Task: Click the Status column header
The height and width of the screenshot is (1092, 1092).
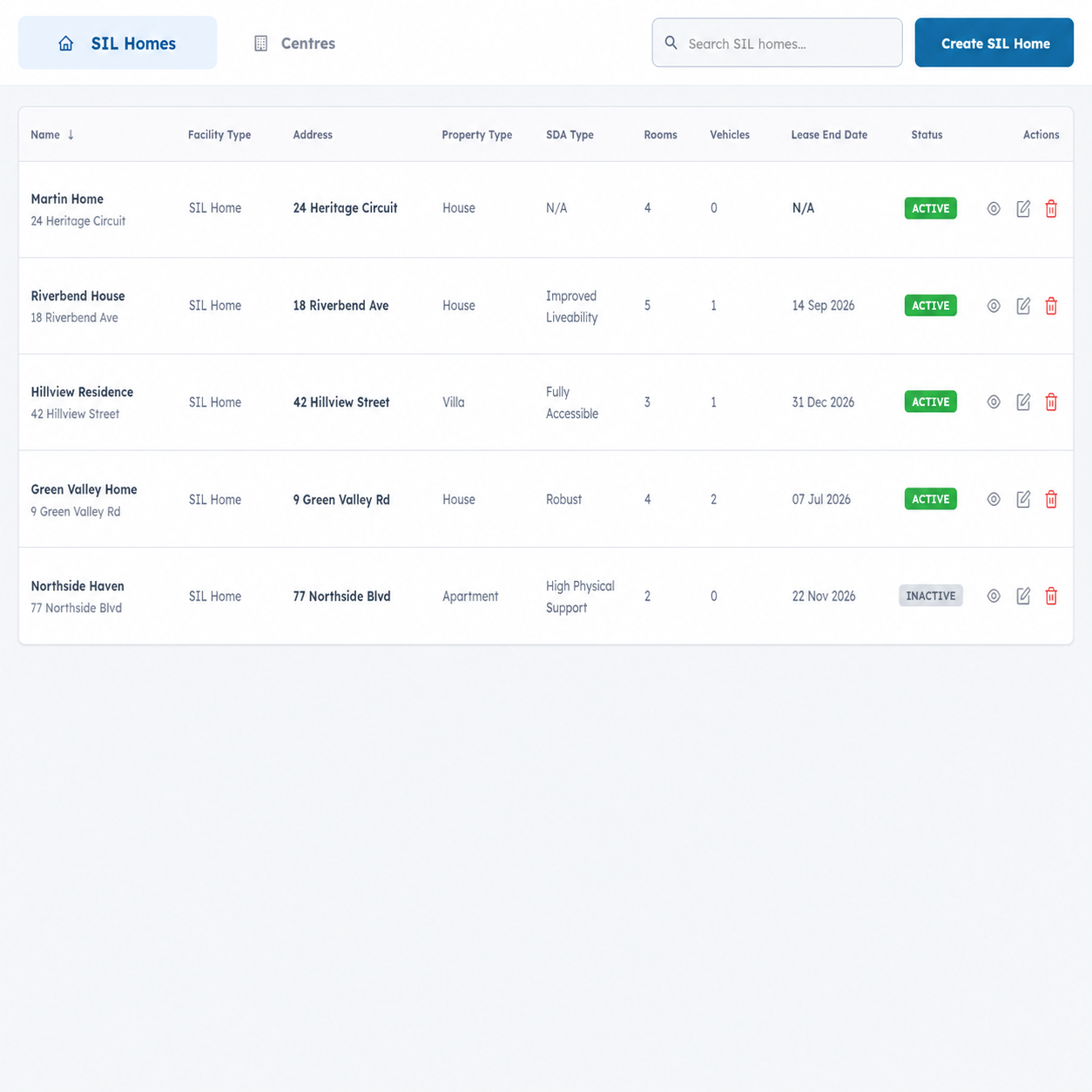Action: coord(927,135)
